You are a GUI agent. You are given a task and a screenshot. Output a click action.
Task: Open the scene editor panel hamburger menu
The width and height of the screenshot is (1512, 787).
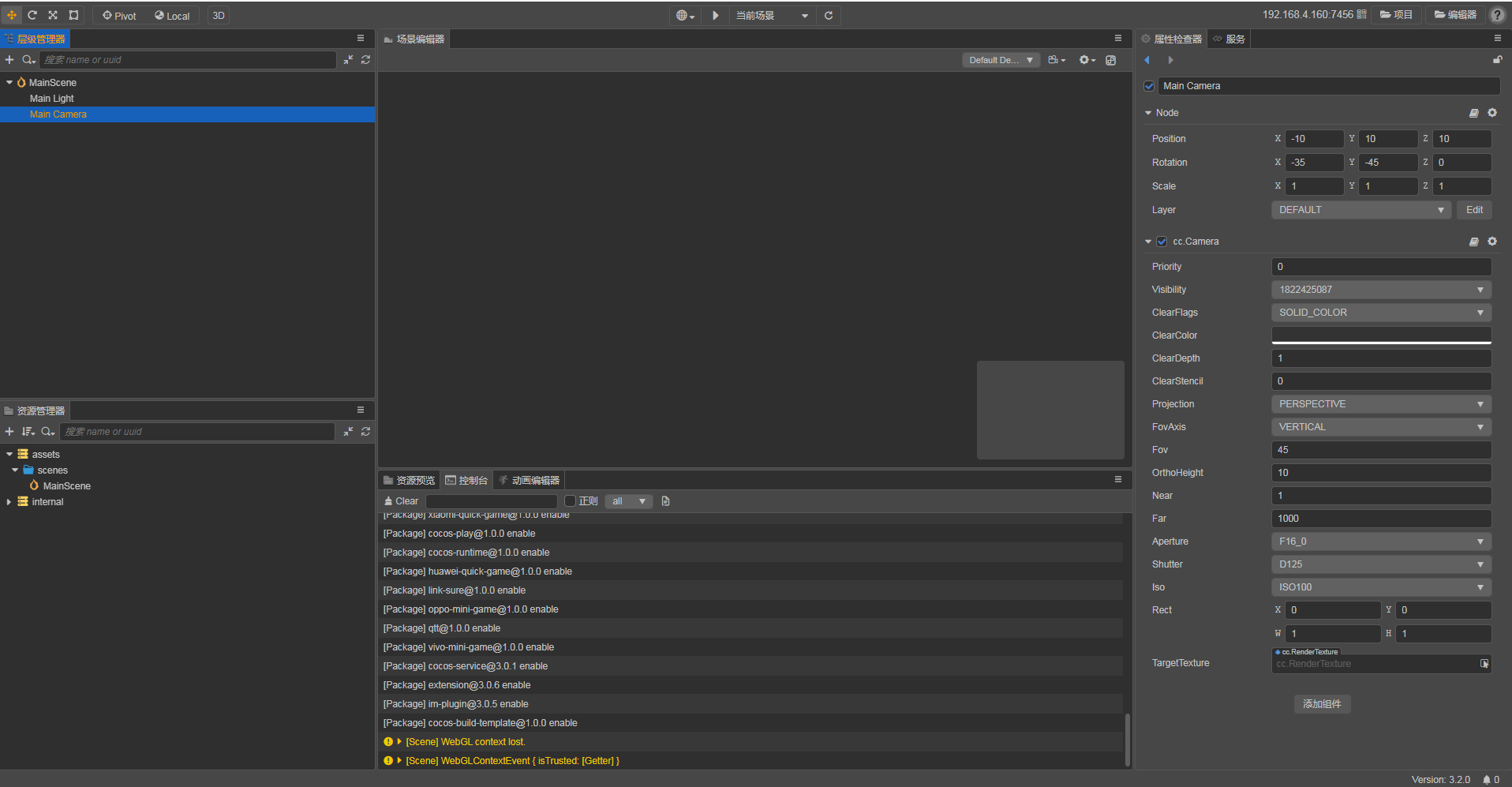pos(1117,38)
